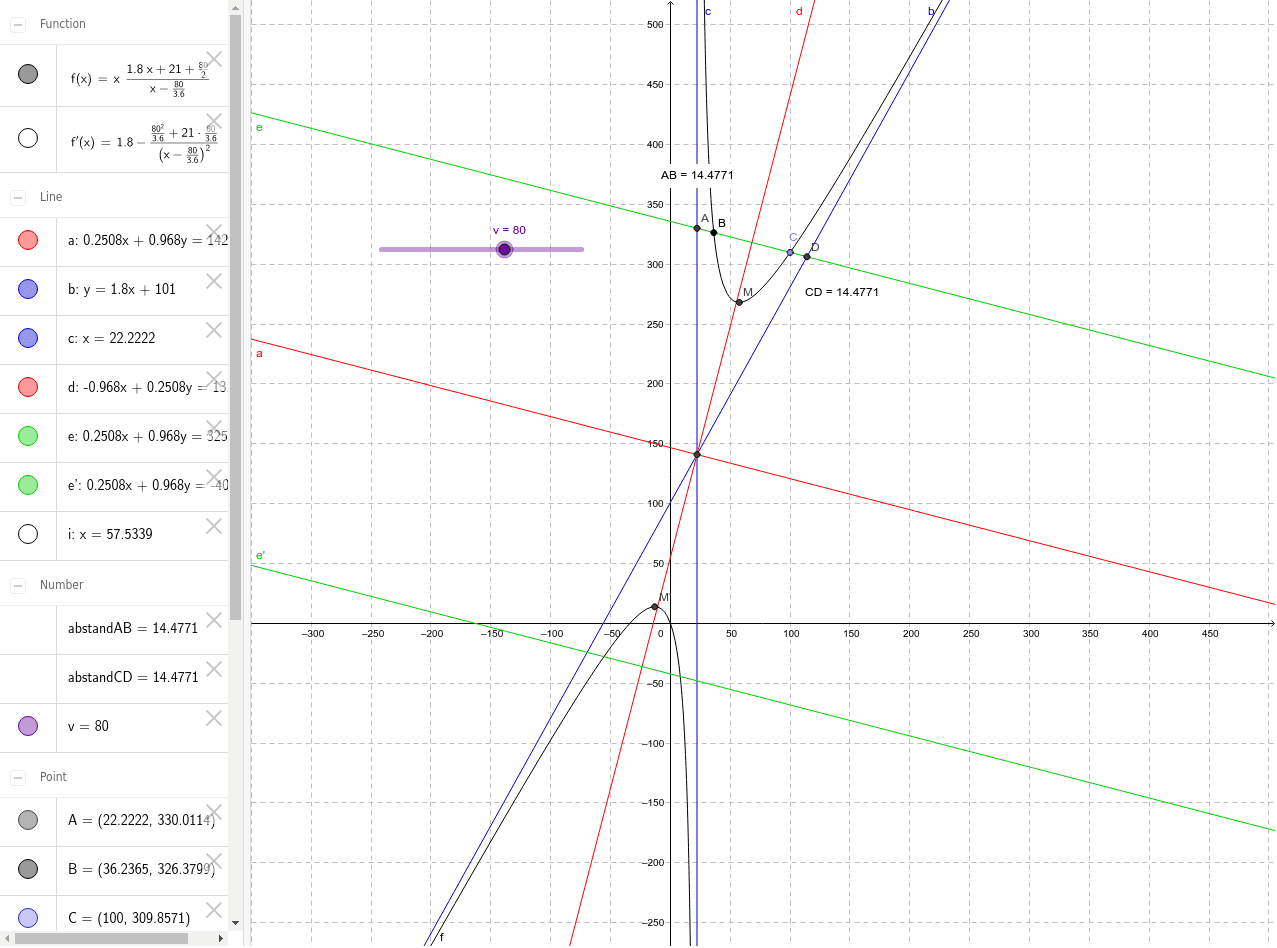This screenshot has height=948, width=1277.
Task: Click the algebra panel vertical scrollbar
Action: [x=235, y=318]
